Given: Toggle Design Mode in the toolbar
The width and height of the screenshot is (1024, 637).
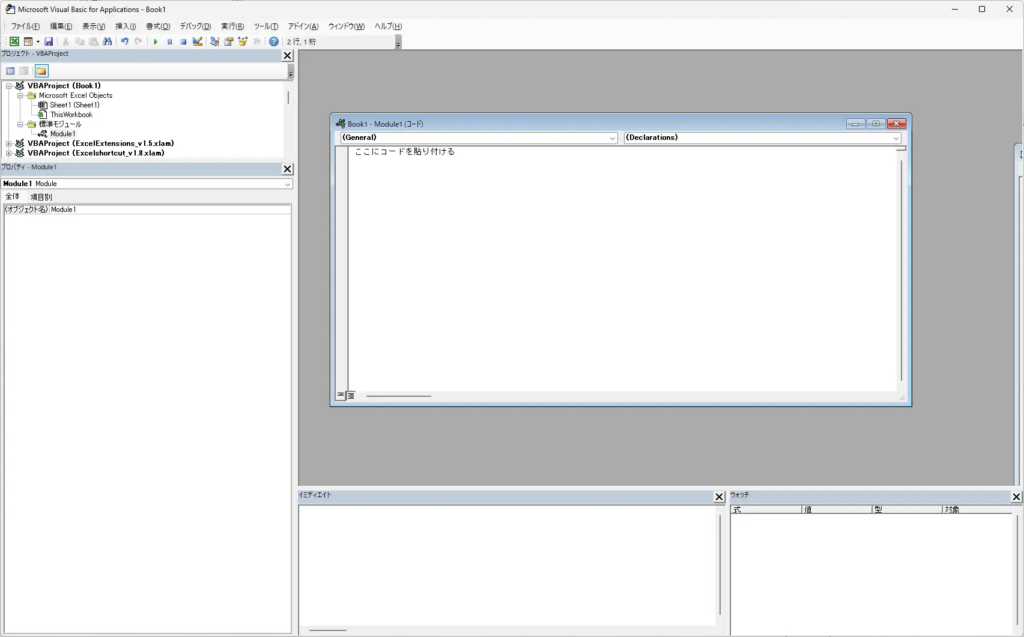Looking at the screenshot, I should (x=198, y=42).
